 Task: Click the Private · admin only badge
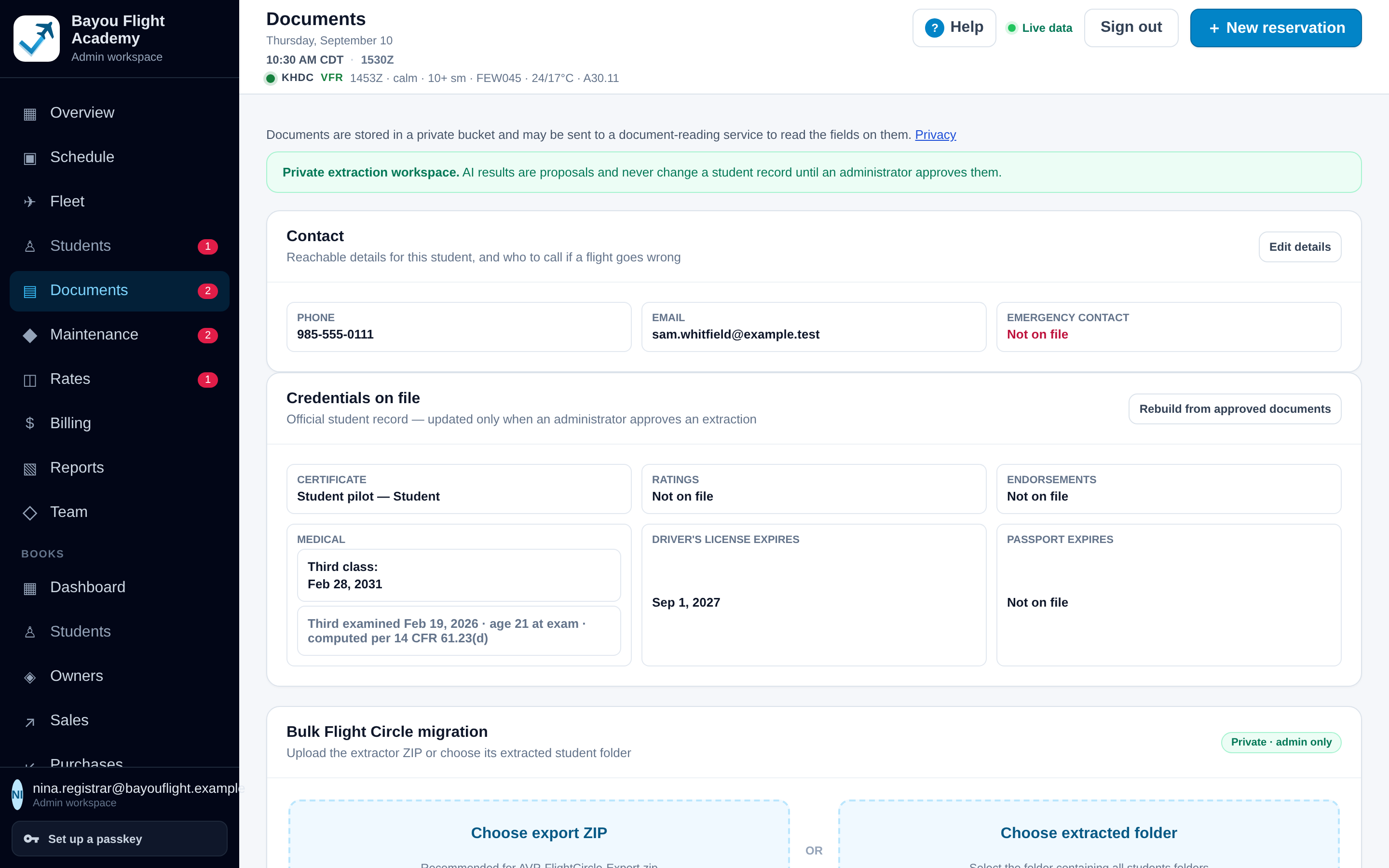(1281, 742)
